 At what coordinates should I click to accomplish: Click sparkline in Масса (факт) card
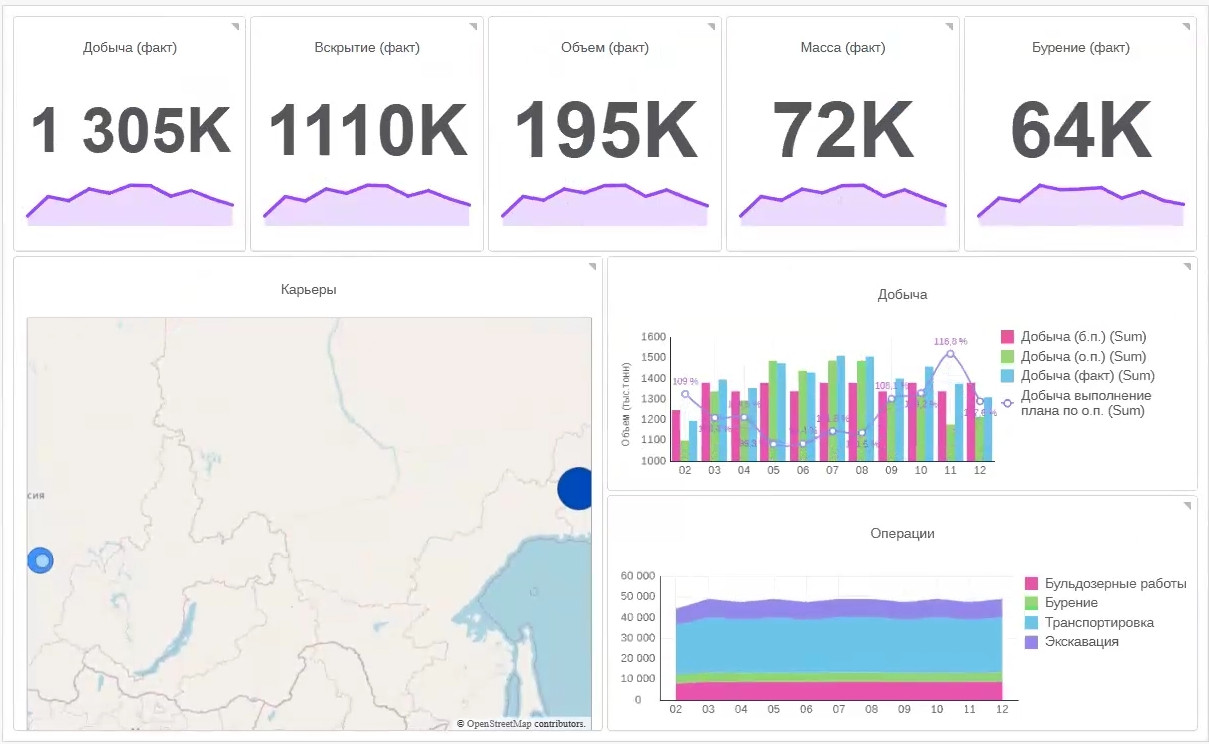click(x=843, y=205)
